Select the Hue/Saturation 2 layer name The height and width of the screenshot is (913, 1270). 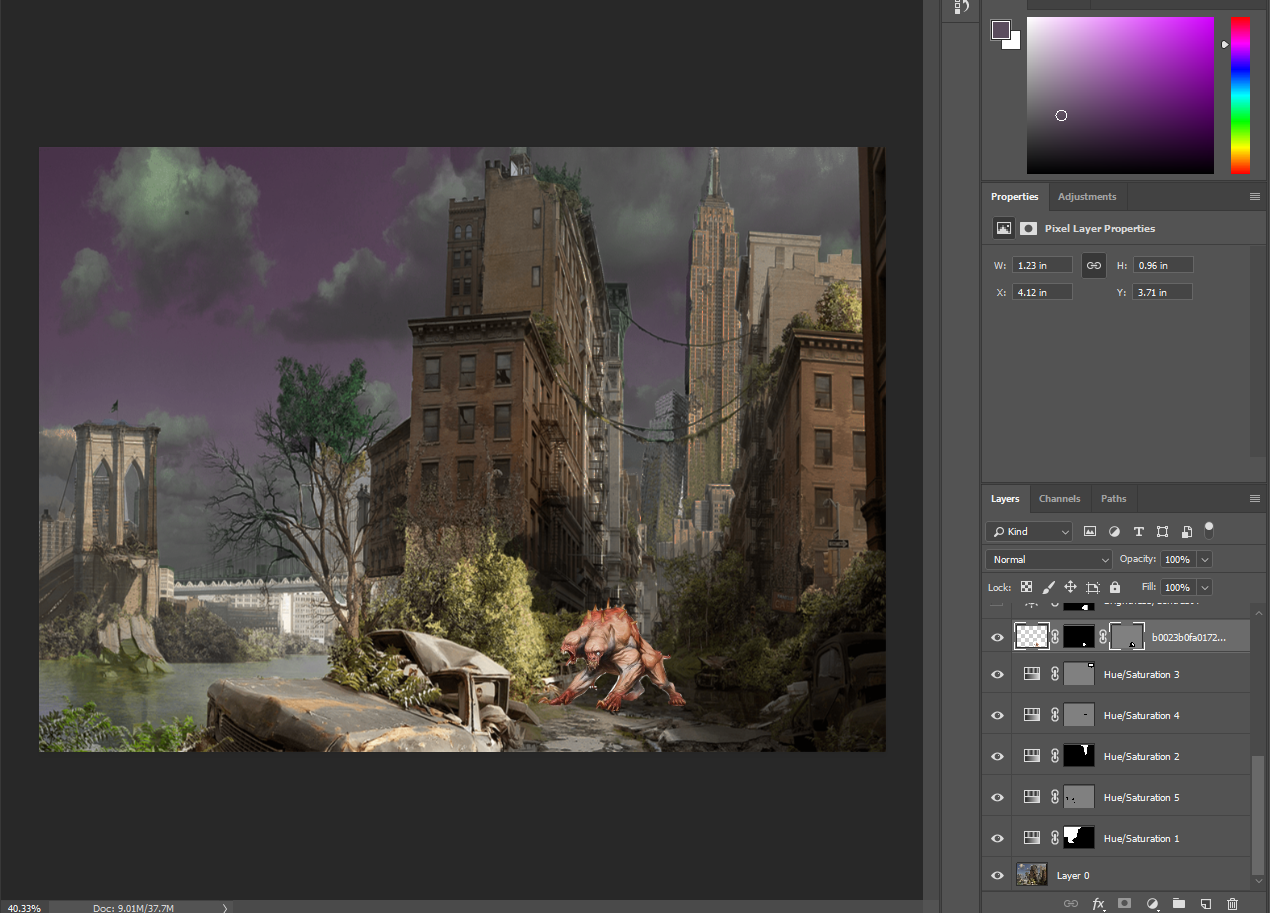1141,757
